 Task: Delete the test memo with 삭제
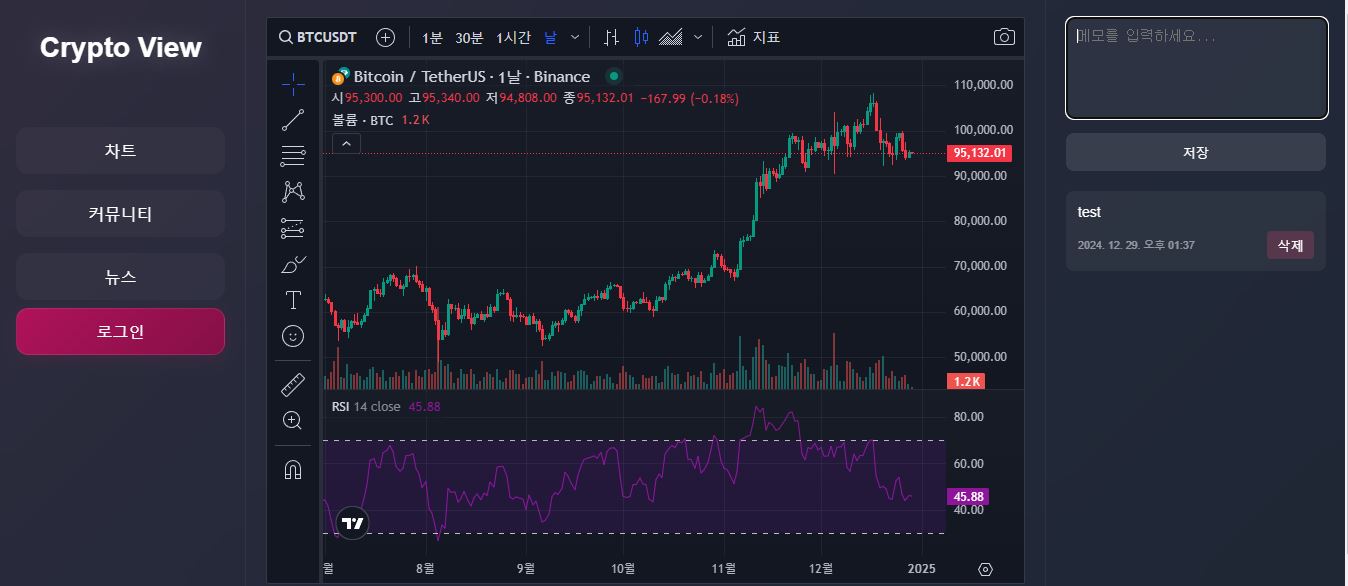pyautogui.click(x=1290, y=245)
